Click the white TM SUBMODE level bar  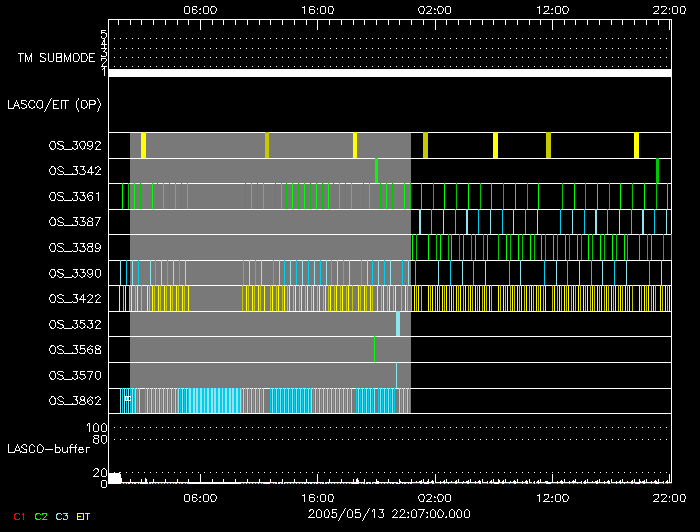click(389, 73)
